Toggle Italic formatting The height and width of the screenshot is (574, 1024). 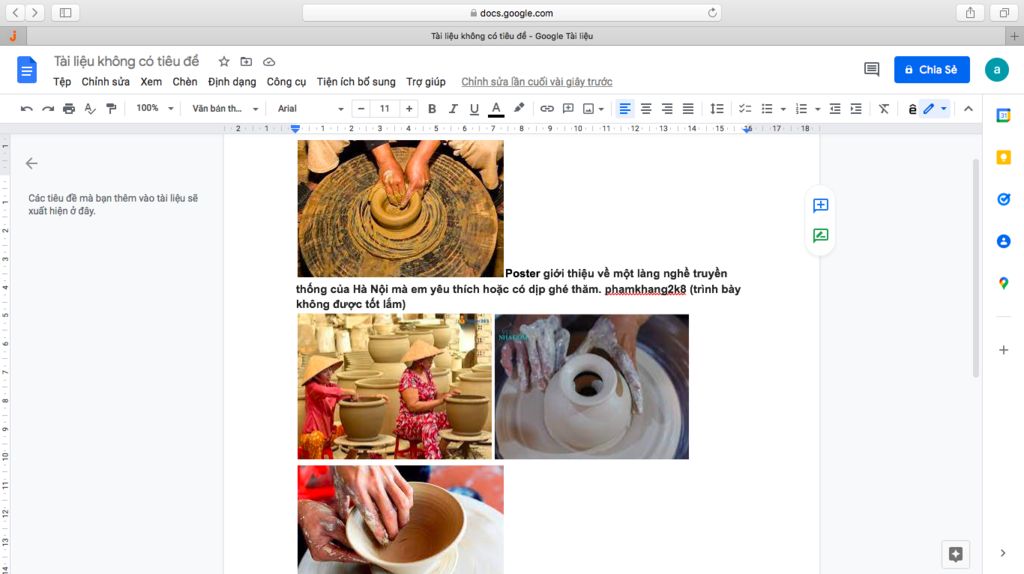[453, 109]
